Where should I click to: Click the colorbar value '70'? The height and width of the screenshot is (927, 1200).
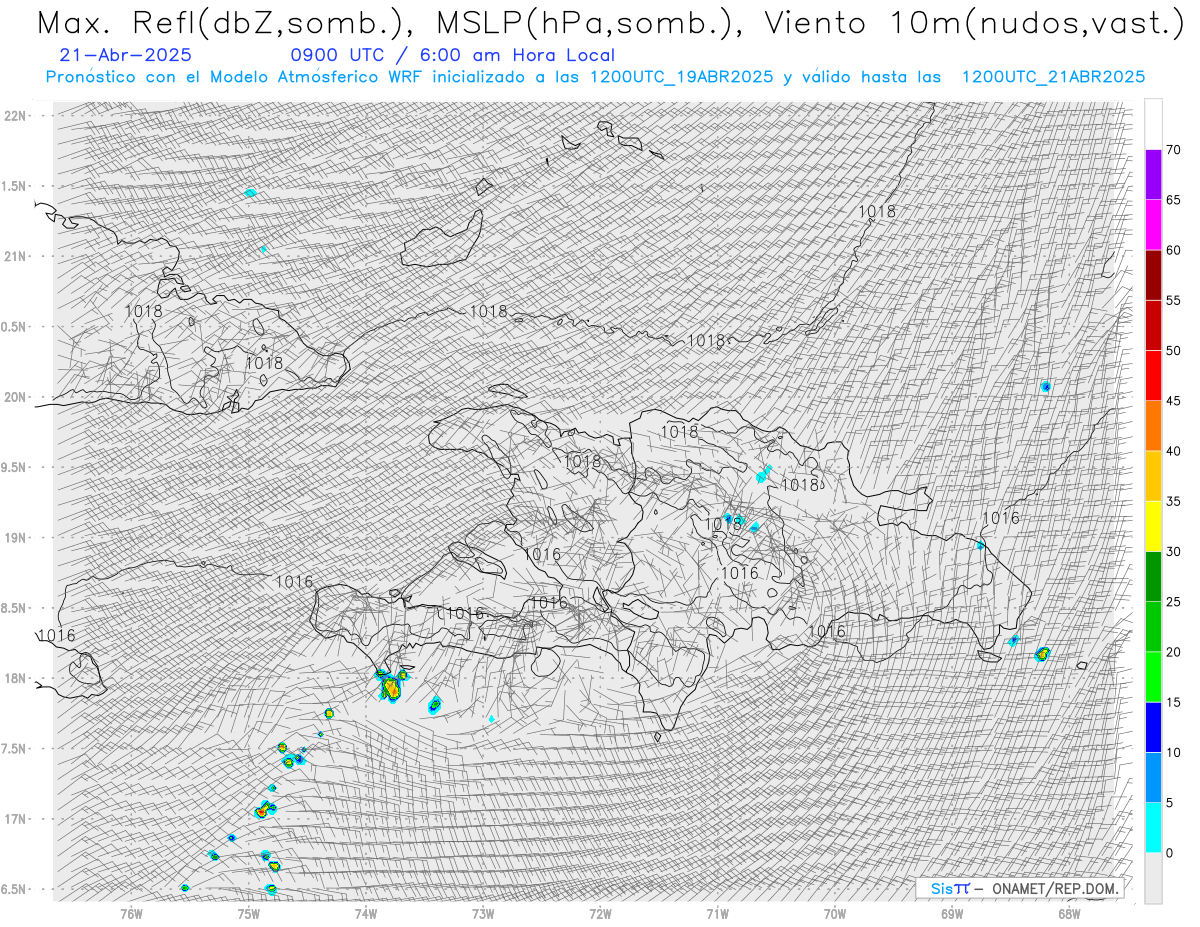pyautogui.click(x=1173, y=150)
